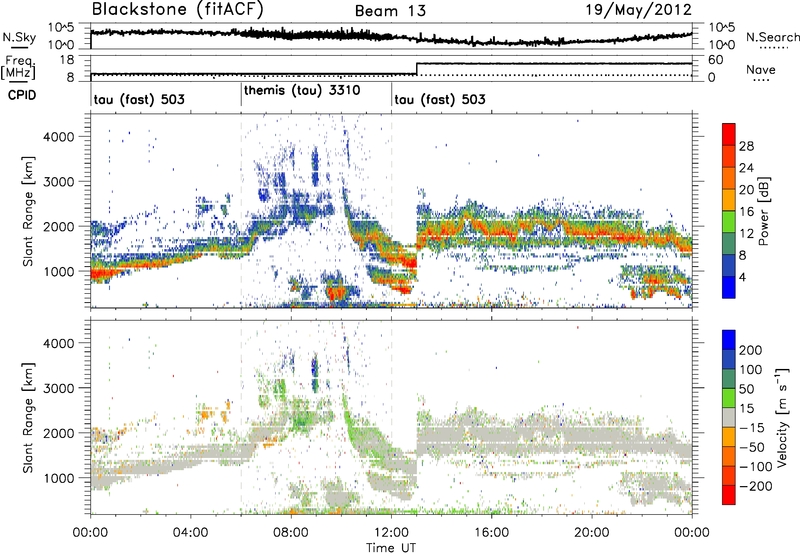Click the "-15" label on the Velocity color bar
800x554 pixels.
click(752, 428)
